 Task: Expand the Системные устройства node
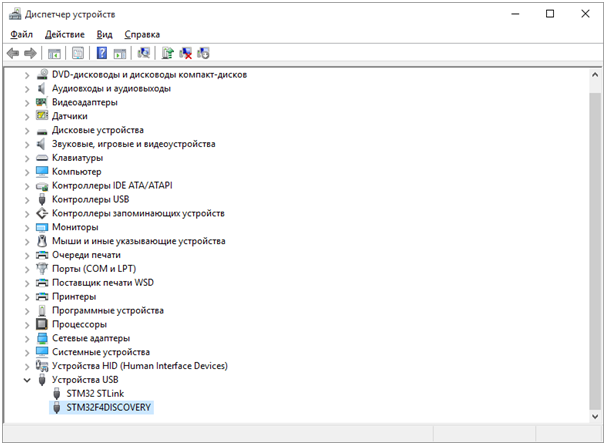[x=27, y=352]
